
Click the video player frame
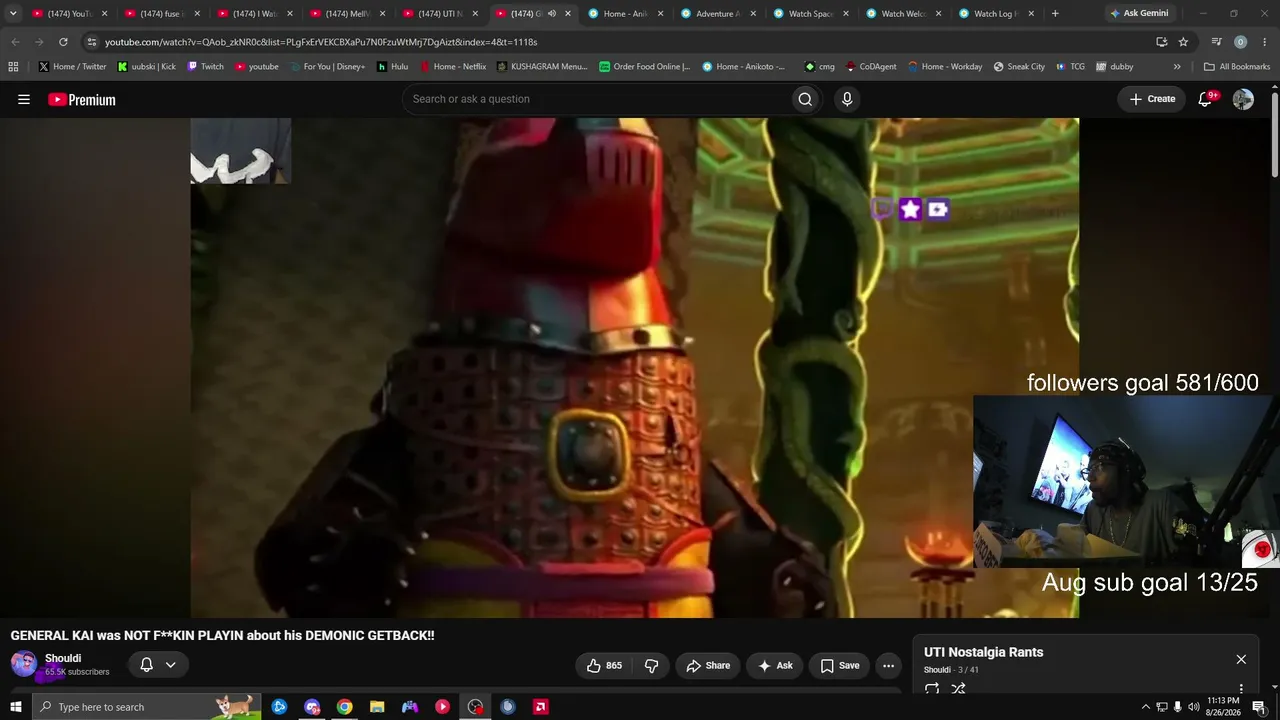[635, 368]
